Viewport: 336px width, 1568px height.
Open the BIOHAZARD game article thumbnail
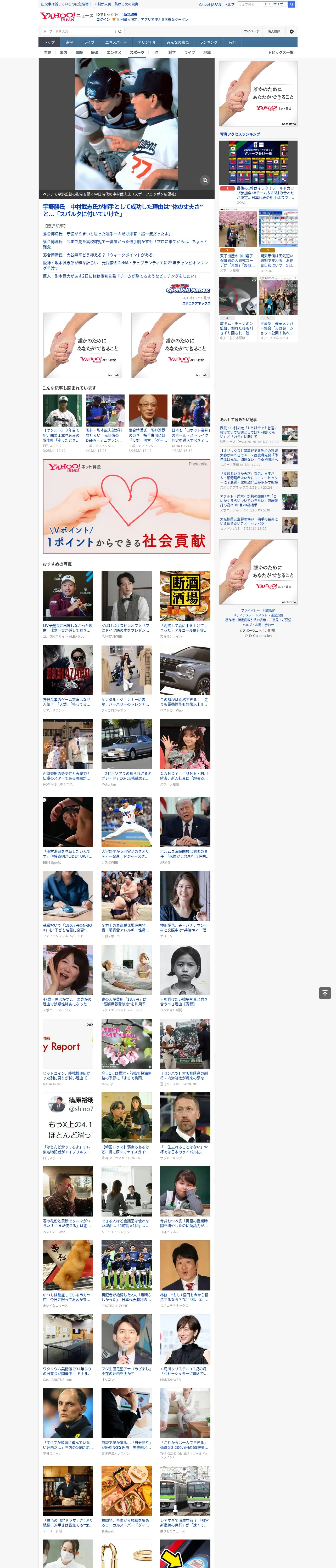tap(68, 670)
